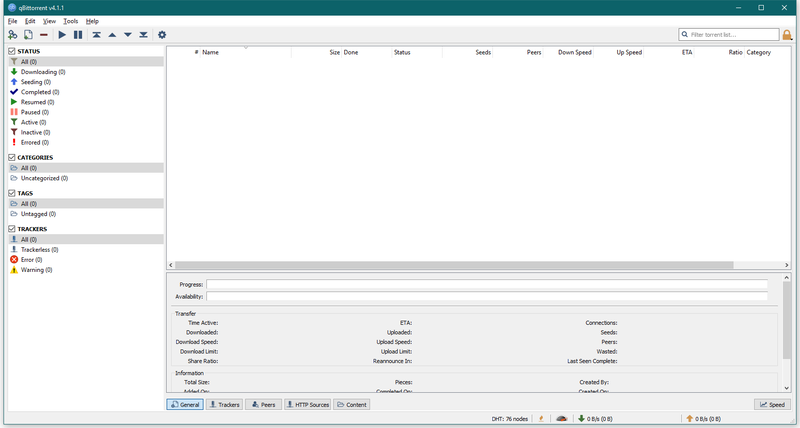Select the Errored (0) status filter

coord(86,142)
